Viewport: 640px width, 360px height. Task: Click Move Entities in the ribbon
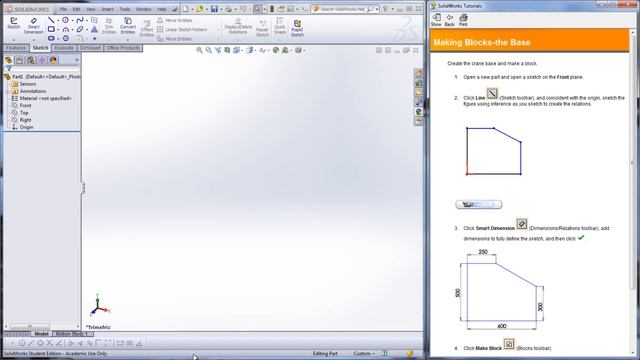pos(174,39)
